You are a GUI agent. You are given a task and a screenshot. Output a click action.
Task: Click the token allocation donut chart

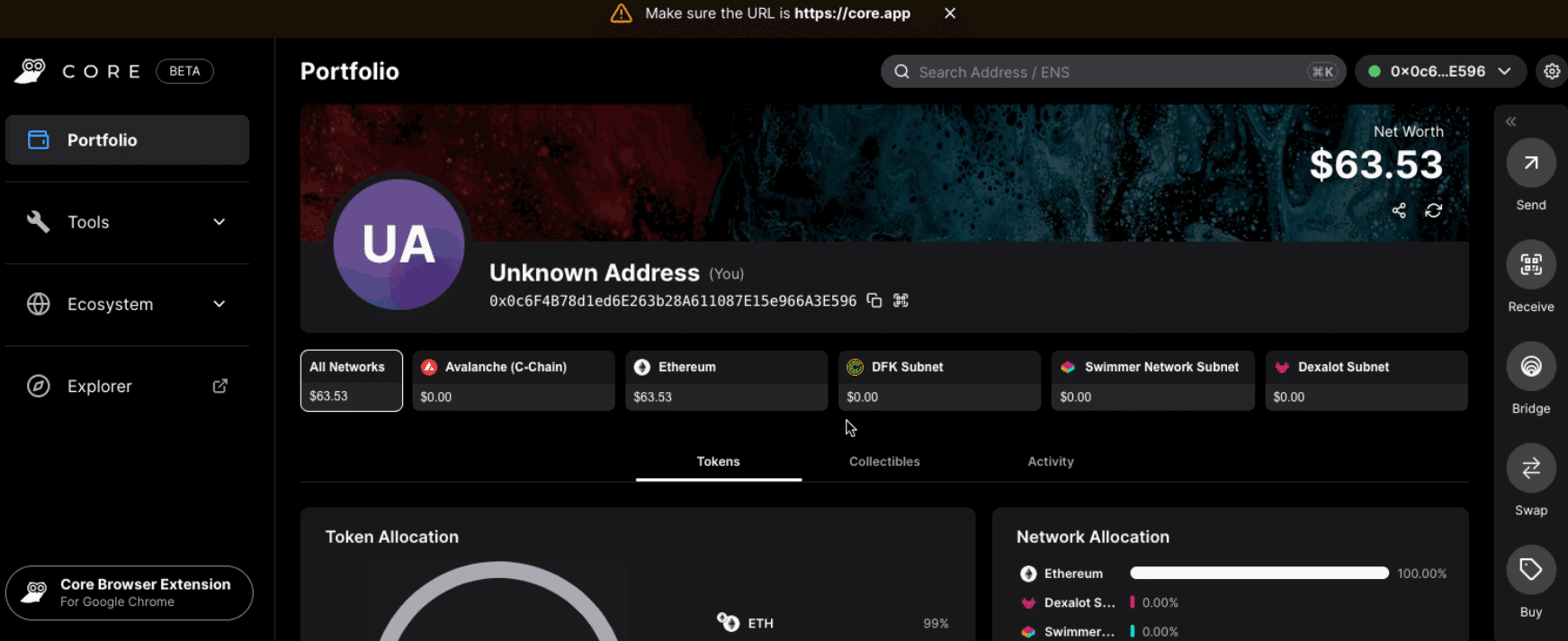(x=498, y=601)
